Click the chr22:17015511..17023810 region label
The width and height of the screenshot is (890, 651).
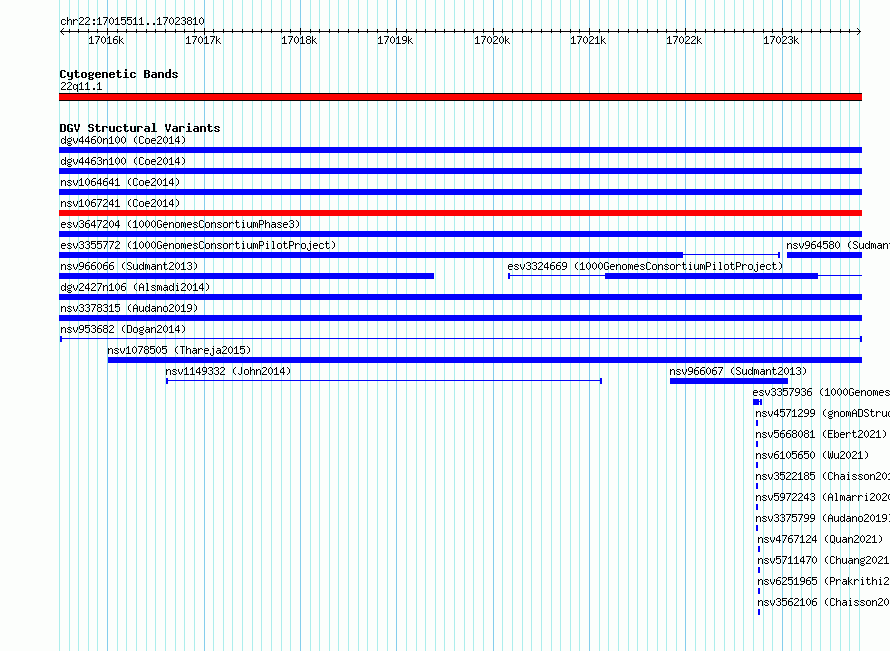(x=132, y=21)
